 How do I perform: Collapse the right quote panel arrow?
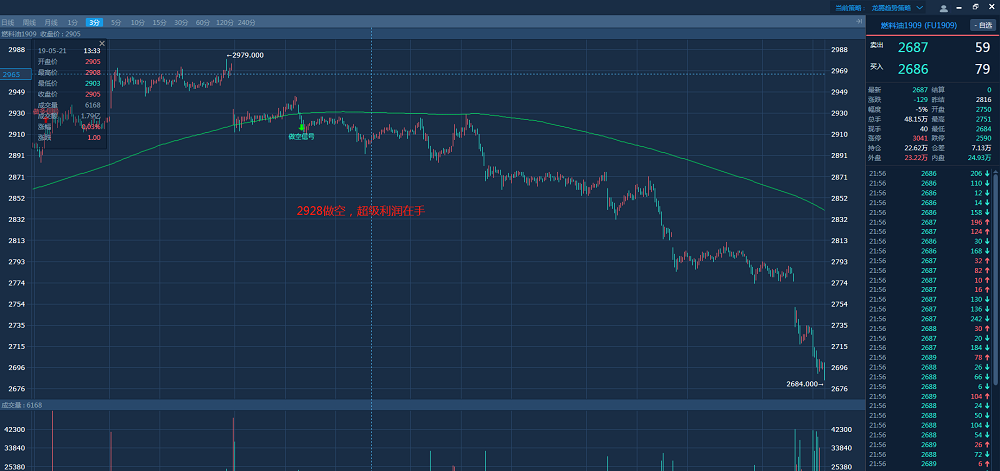click(x=858, y=21)
